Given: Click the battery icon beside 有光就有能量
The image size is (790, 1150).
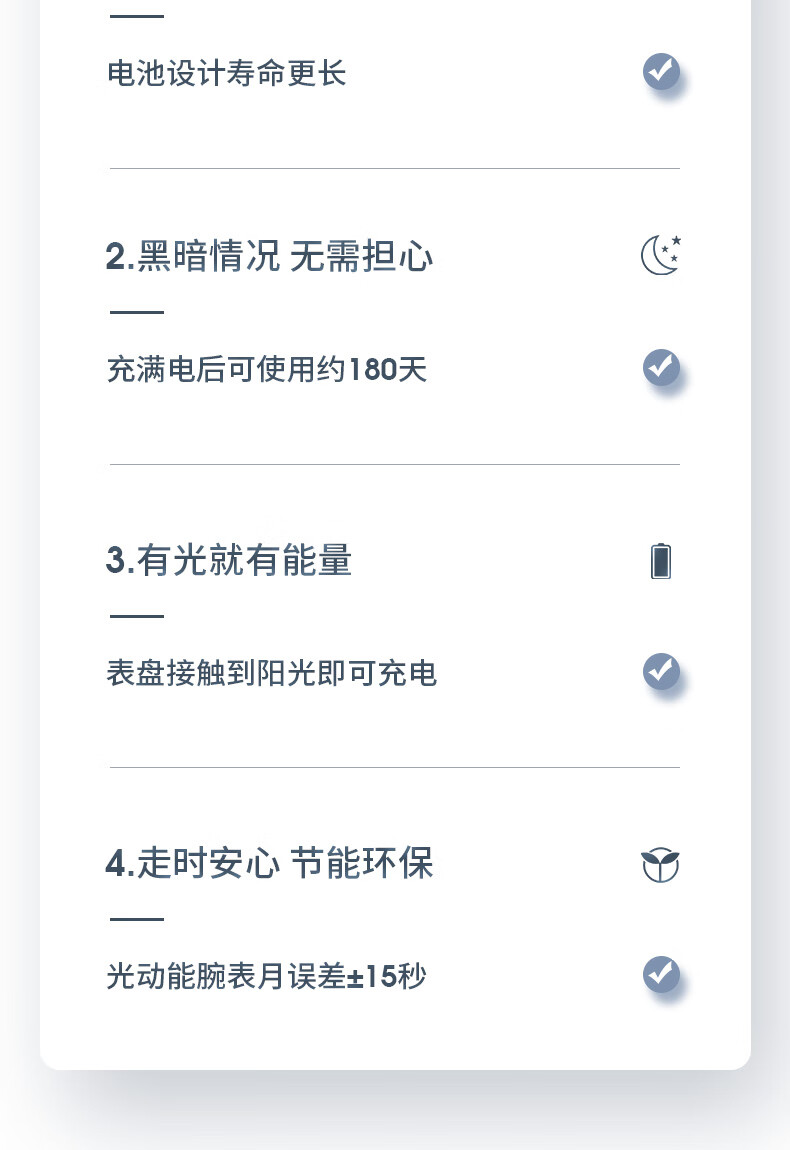Looking at the screenshot, I should coord(661,561).
